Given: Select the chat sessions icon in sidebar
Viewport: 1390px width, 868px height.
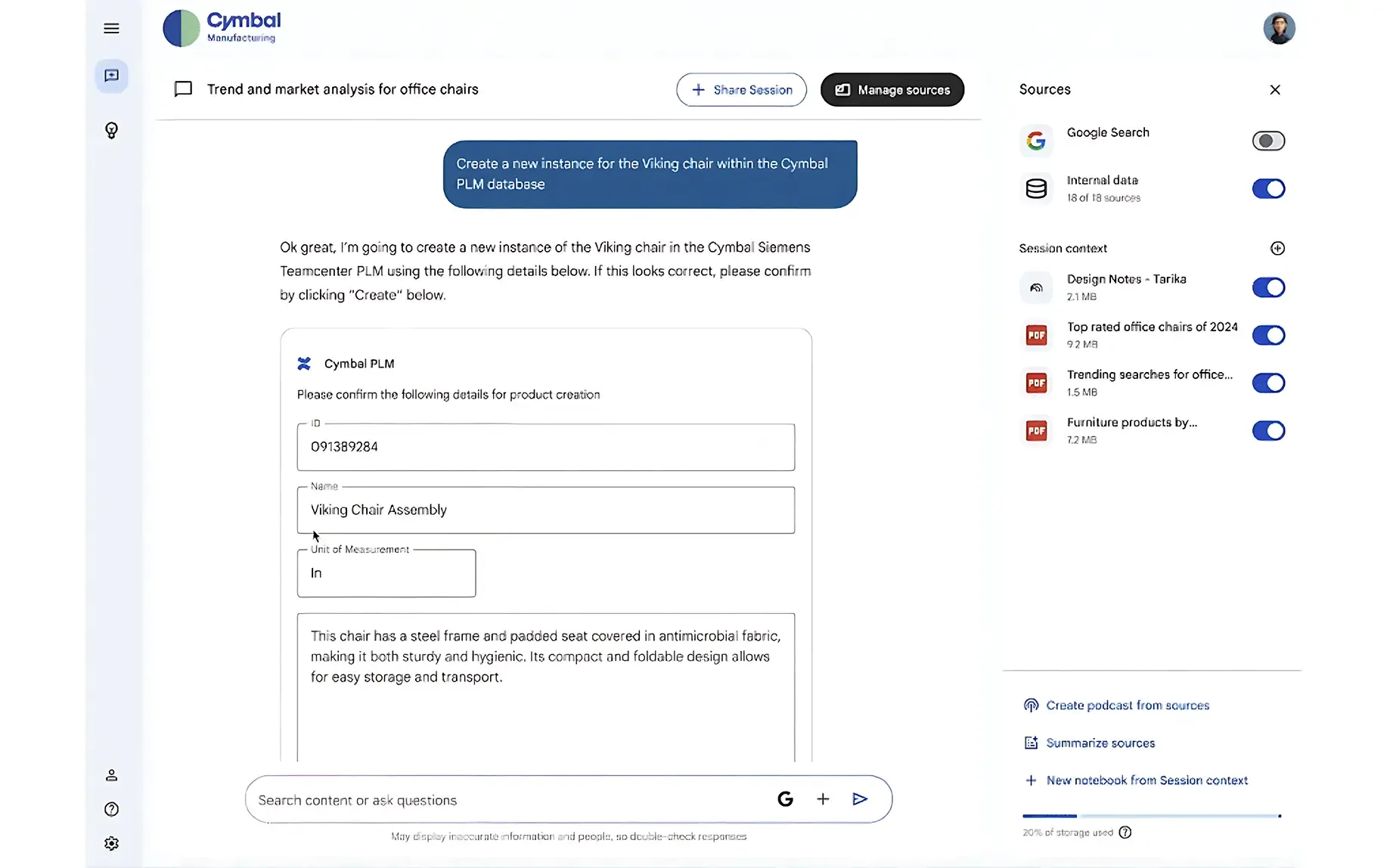Looking at the screenshot, I should (111, 76).
